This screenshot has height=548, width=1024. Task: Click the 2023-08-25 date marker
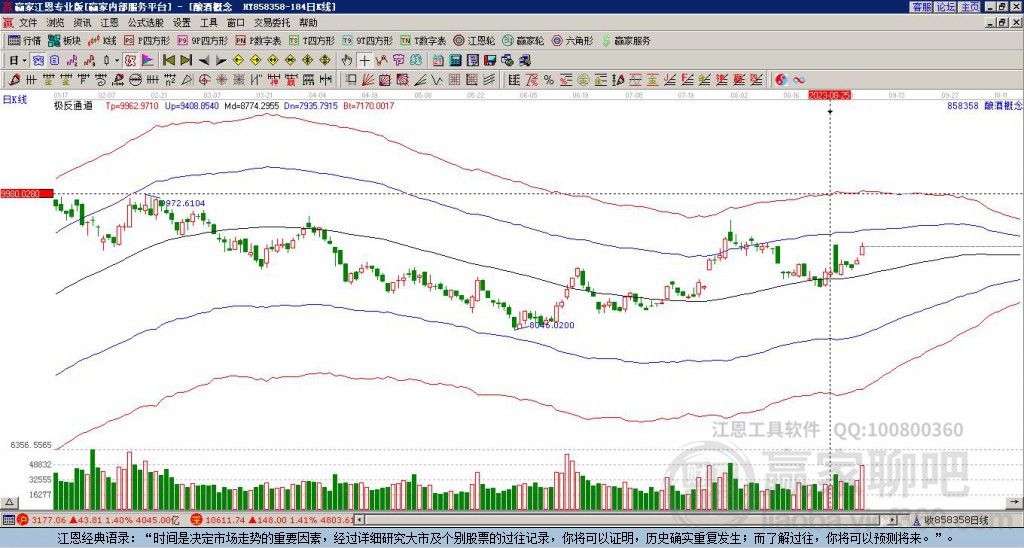pyautogui.click(x=829, y=95)
